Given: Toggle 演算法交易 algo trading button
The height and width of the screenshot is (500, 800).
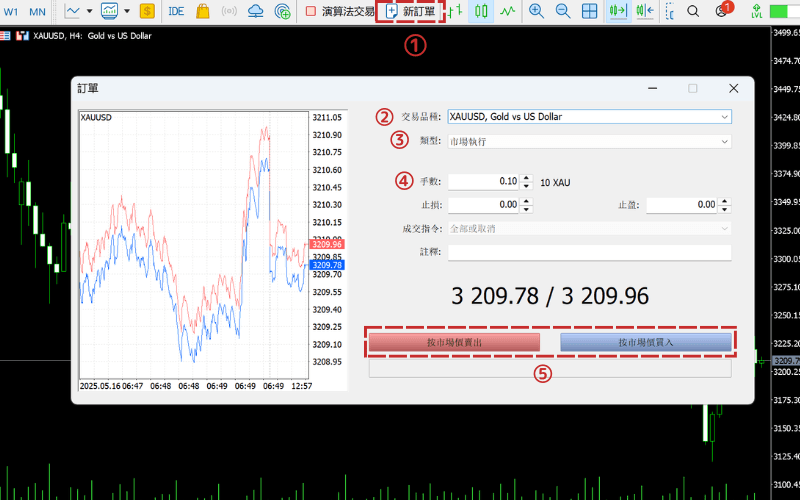Looking at the screenshot, I should [x=339, y=11].
